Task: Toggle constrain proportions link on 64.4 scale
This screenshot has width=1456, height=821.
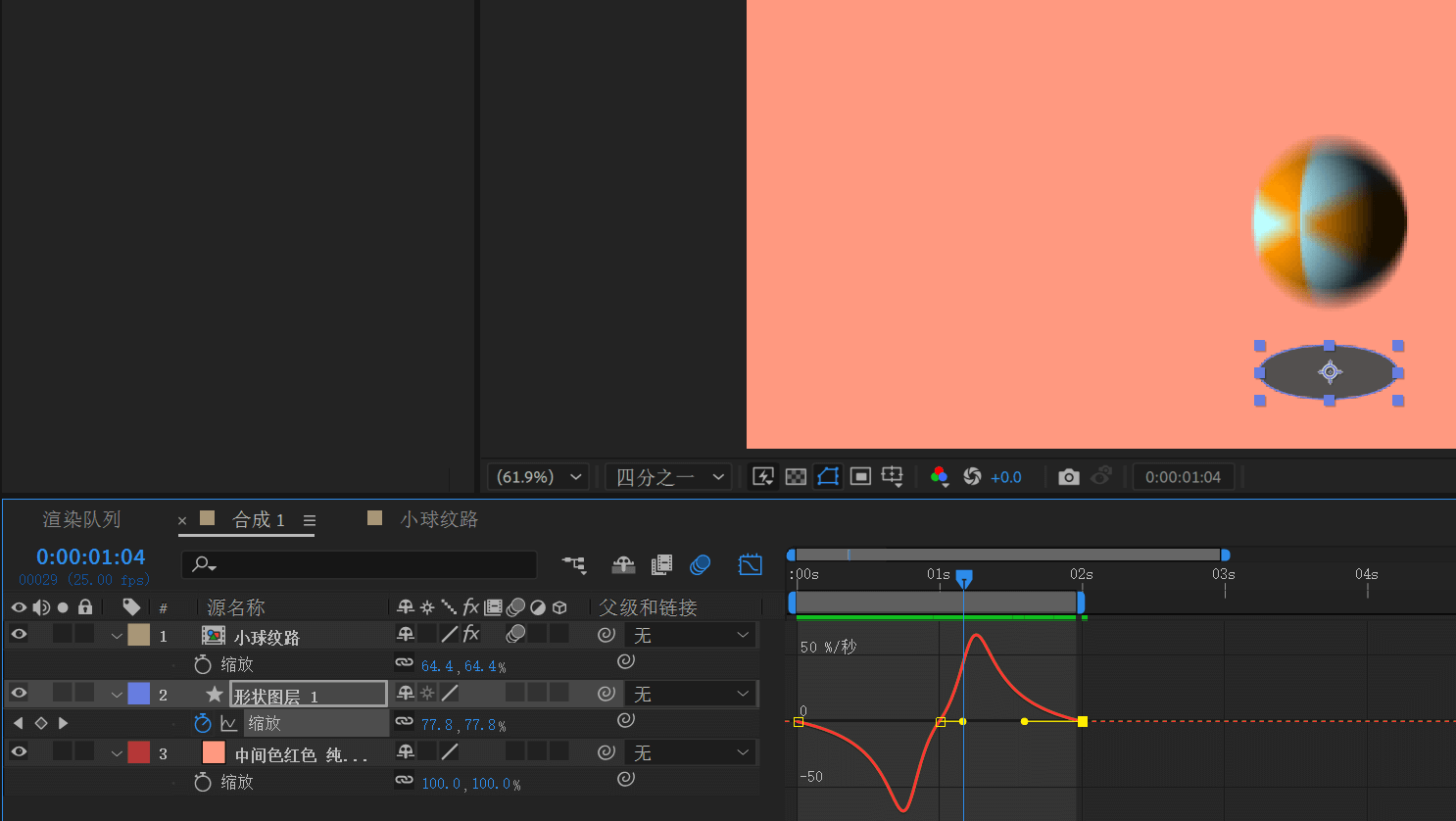Action: [404, 662]
